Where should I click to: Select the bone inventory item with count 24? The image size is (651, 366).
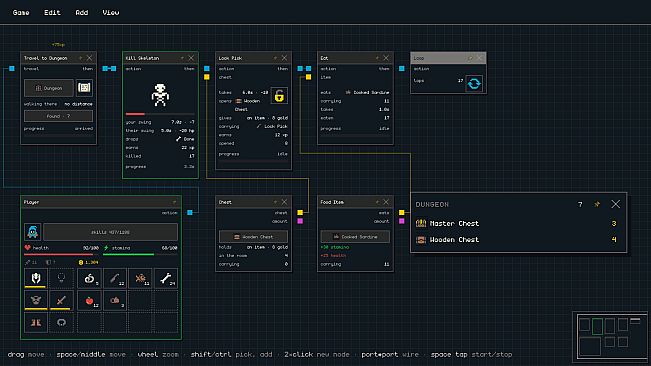166,278
